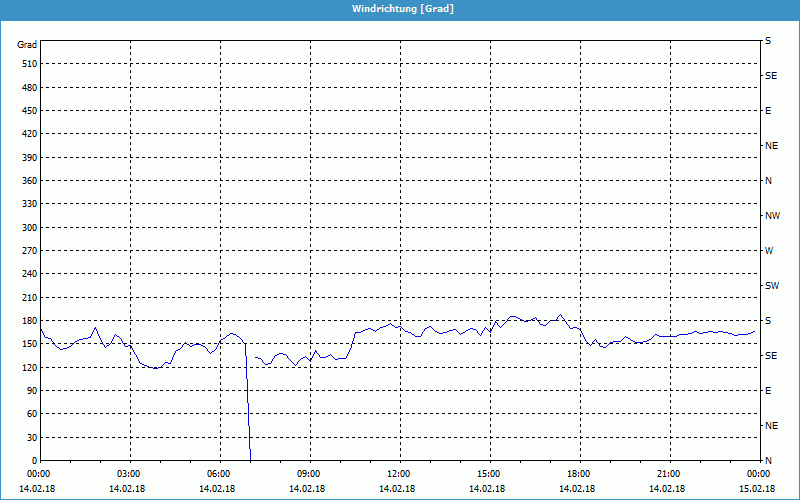
Task: Click the Windrichtung [Grad] chart title
Action: [399, 8]
